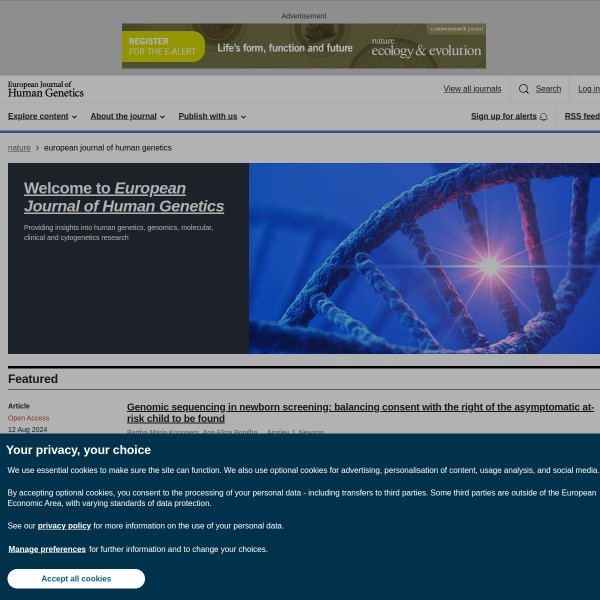Screen dimensions: 600x600
Task: Open the privacy policy link
Action: click(x=64, y=525)
